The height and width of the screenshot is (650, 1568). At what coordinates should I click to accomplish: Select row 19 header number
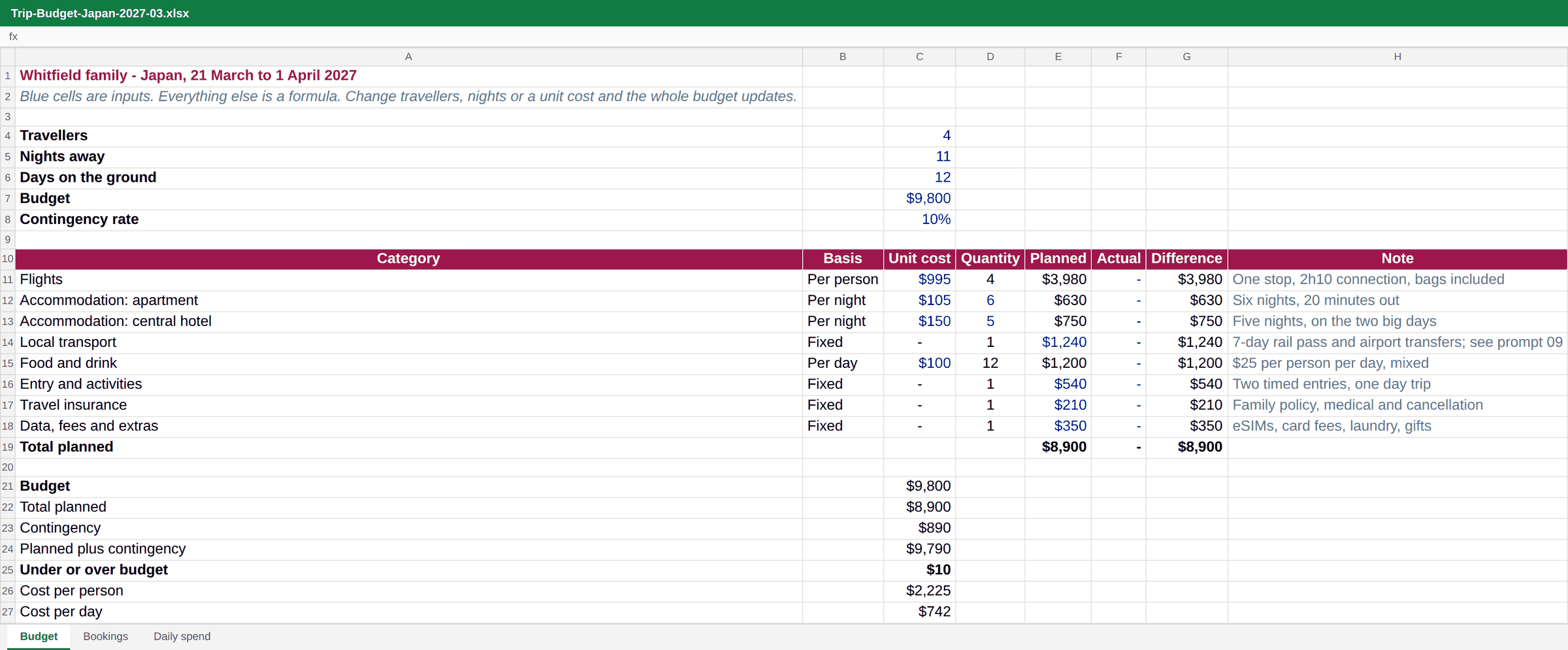click(8, 447)
